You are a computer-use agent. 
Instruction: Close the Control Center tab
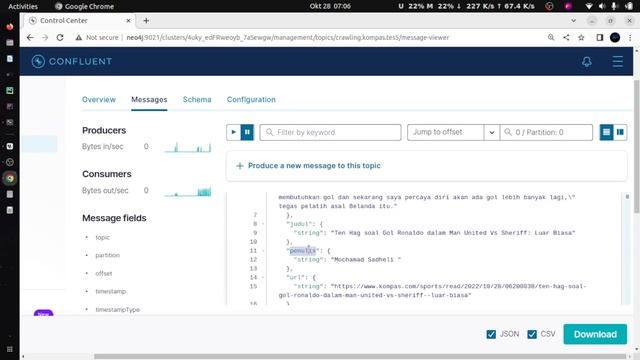point(128,20)
